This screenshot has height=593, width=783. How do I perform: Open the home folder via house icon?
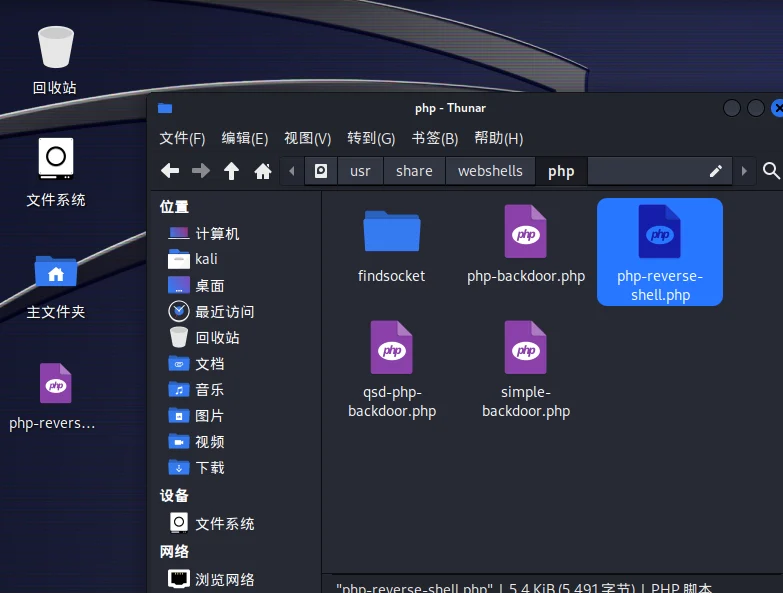263,171
